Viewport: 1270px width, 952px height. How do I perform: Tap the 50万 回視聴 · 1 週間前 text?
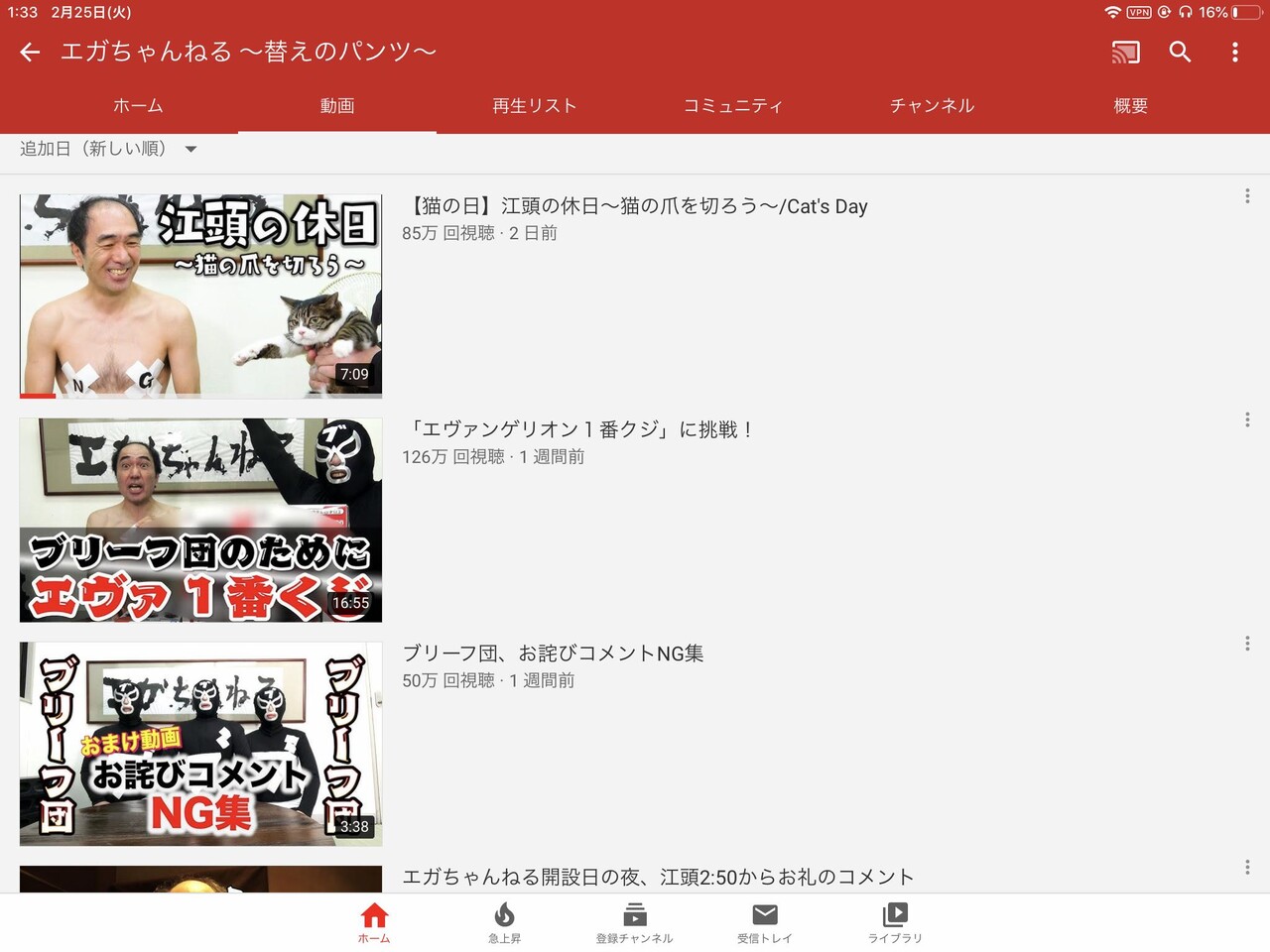(488, 680)
